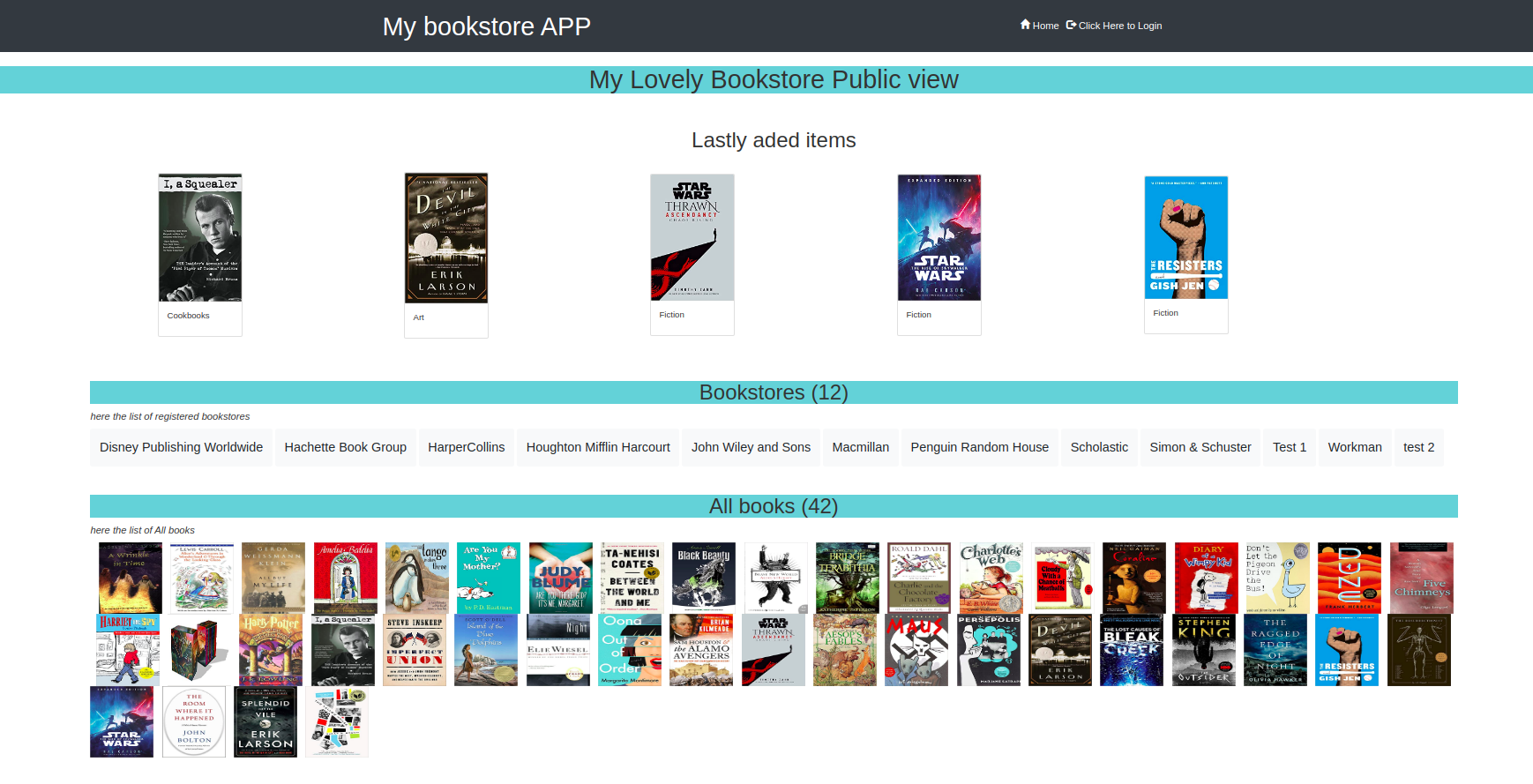Open the Scholastic bookstore
The image size is (1533, 784).
[1099, 447]
